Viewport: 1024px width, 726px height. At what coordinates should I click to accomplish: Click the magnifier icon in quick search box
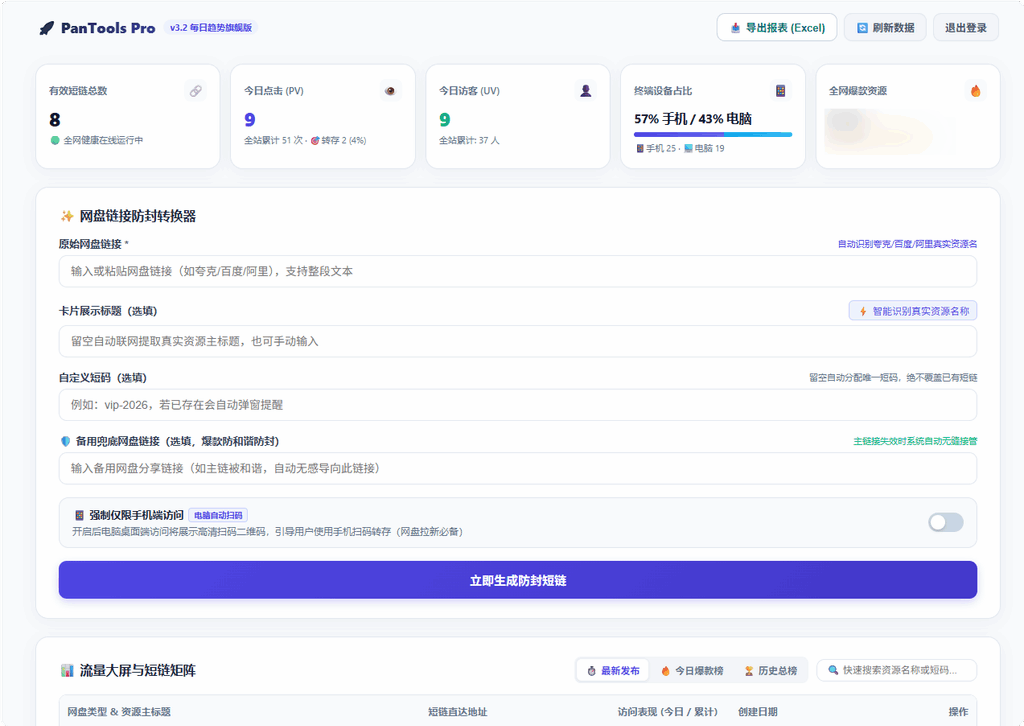pyautogui.click(x=833, y=670)
